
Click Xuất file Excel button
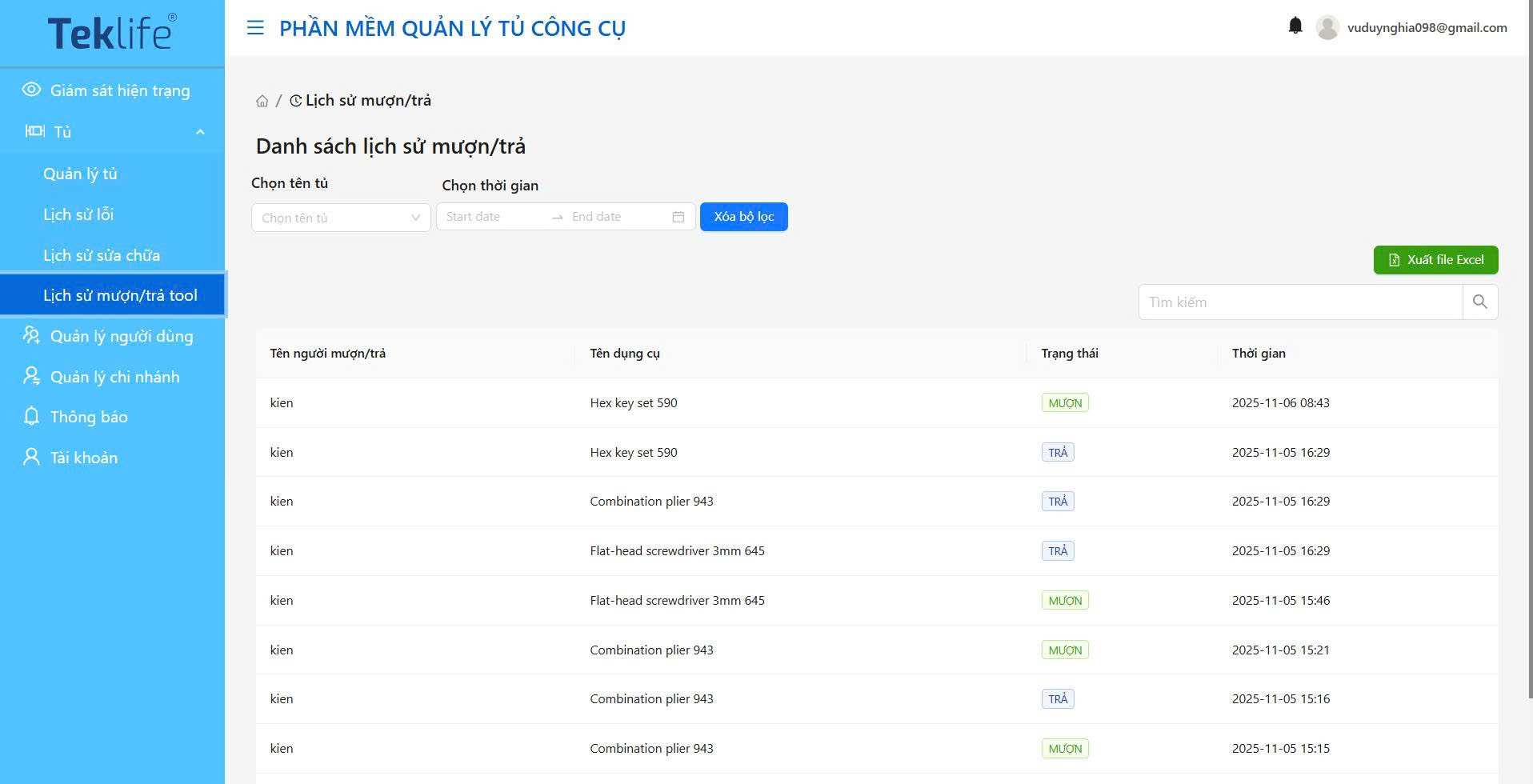[1435, 260]
